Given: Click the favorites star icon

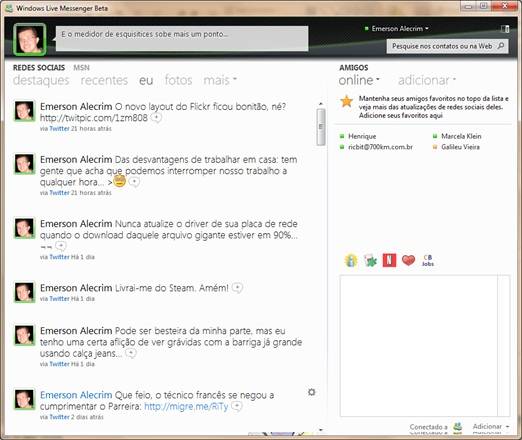Looking at the screenshot, I should coord(347,101).
